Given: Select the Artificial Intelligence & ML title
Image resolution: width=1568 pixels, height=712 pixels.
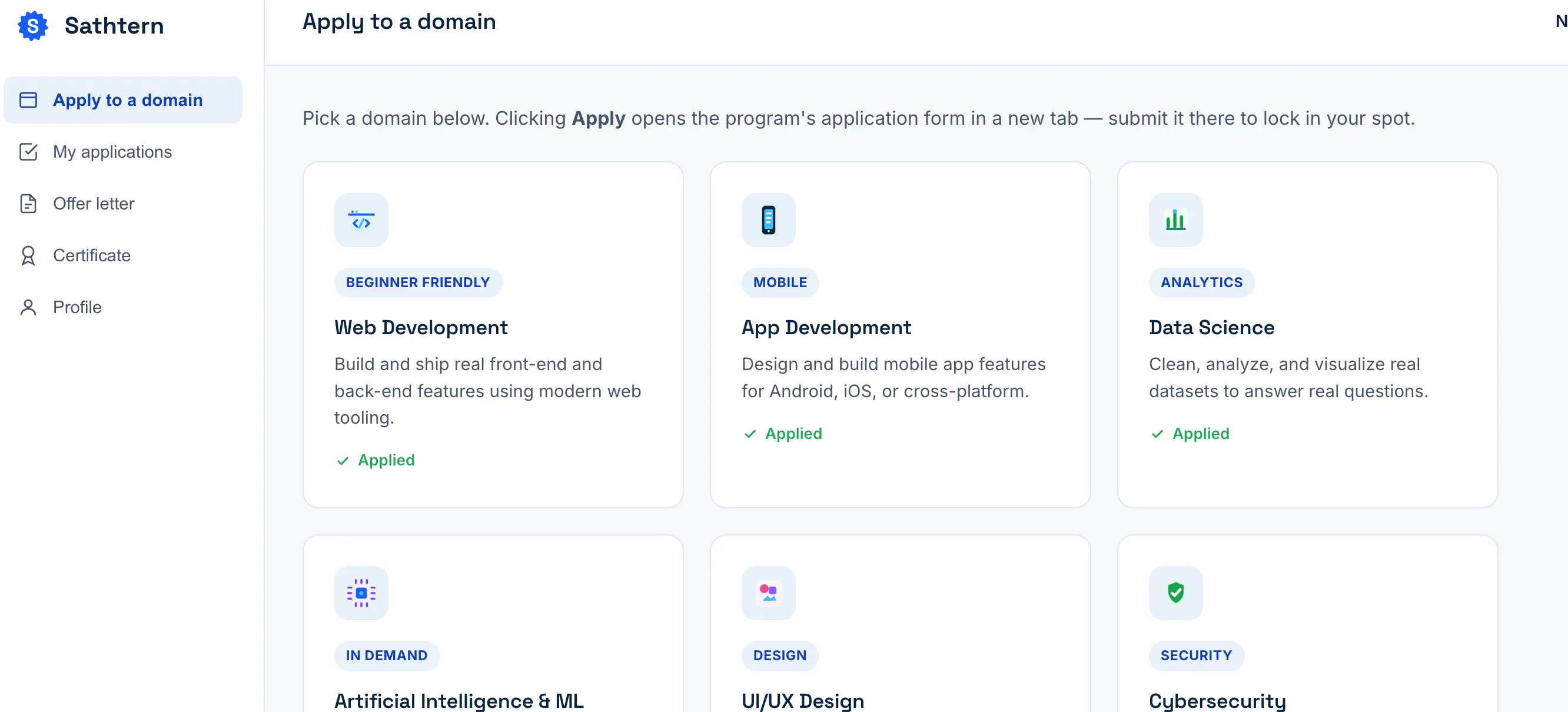Looking at the screenshot, I should coord(459,700).
